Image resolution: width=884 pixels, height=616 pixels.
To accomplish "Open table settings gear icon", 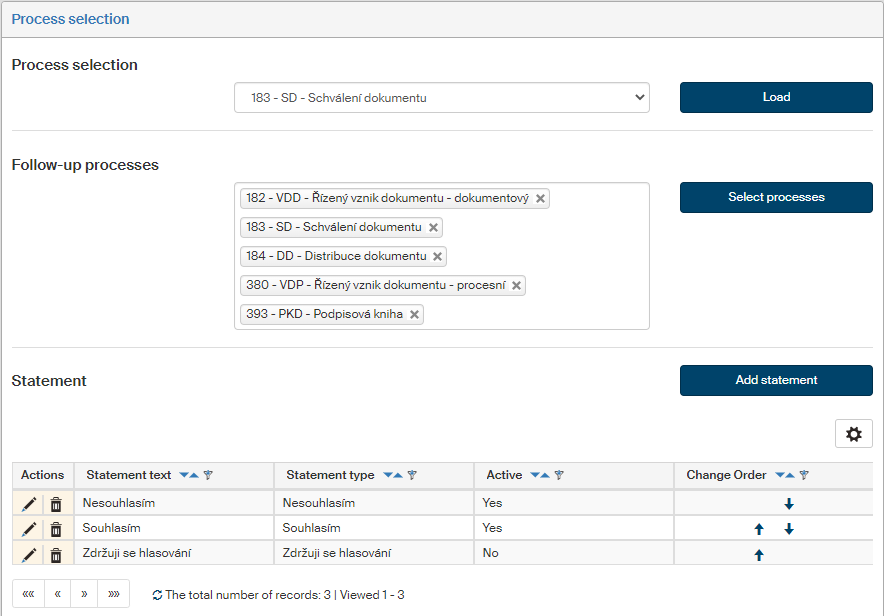I will tap(853, 434).
